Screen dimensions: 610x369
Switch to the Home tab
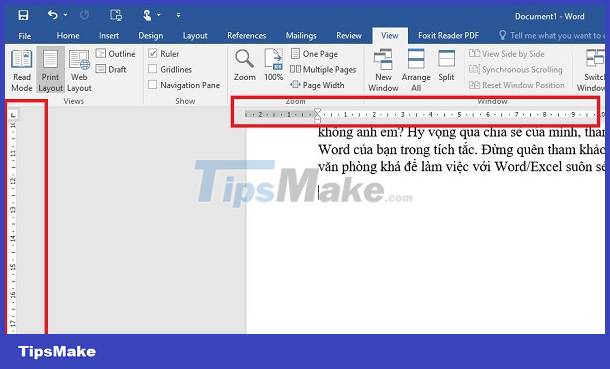tap(68, 36)
